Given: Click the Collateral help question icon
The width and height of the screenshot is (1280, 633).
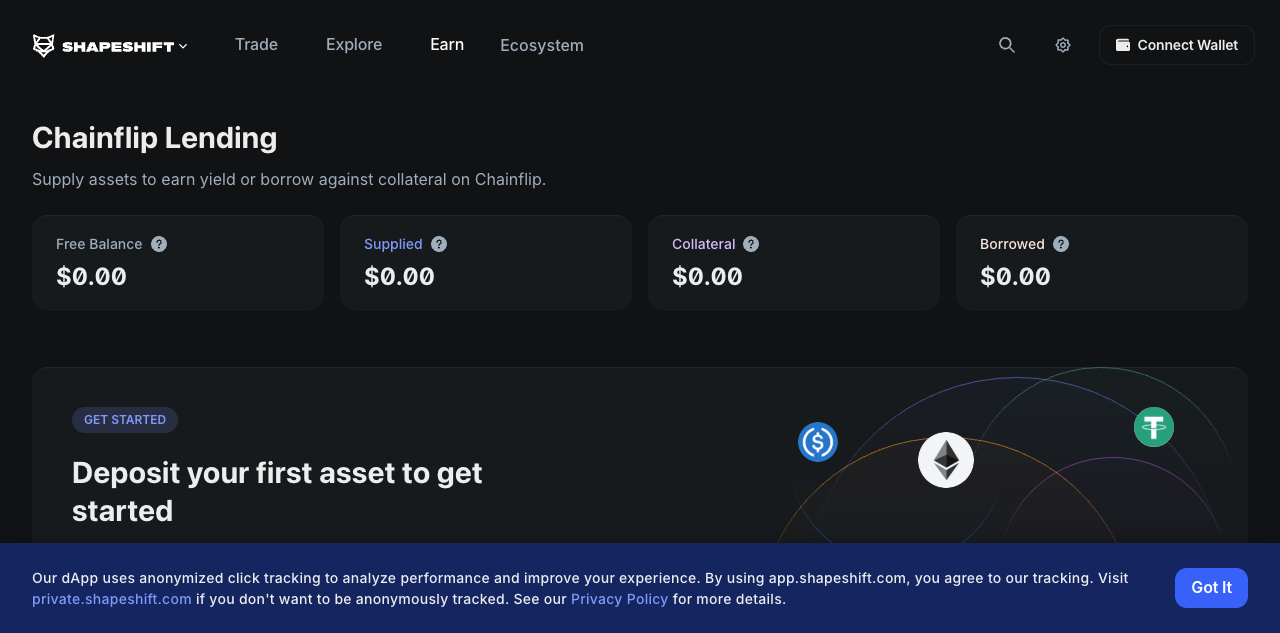Looking at the screenshot, I should click(x=751, y=244).
